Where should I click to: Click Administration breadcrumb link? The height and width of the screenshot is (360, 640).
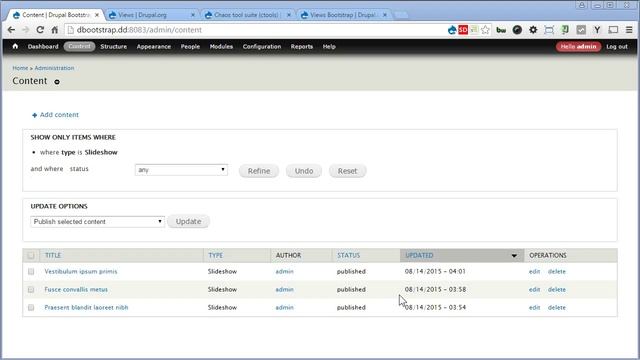(54, 68)
